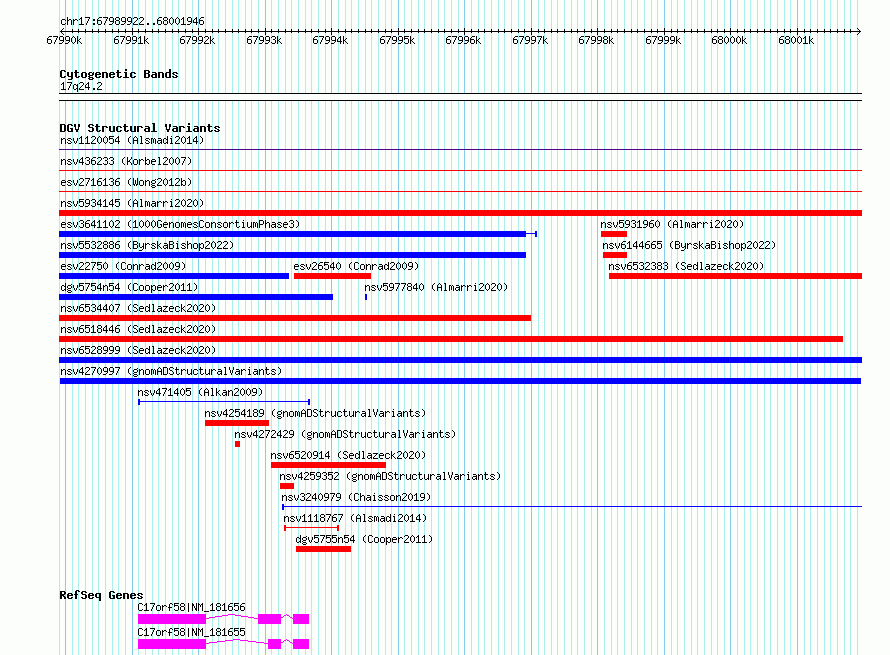This screenshot has height=655, width=890.
Task: Click the small nsv4272429 red marker
Action: click(237, 444)
